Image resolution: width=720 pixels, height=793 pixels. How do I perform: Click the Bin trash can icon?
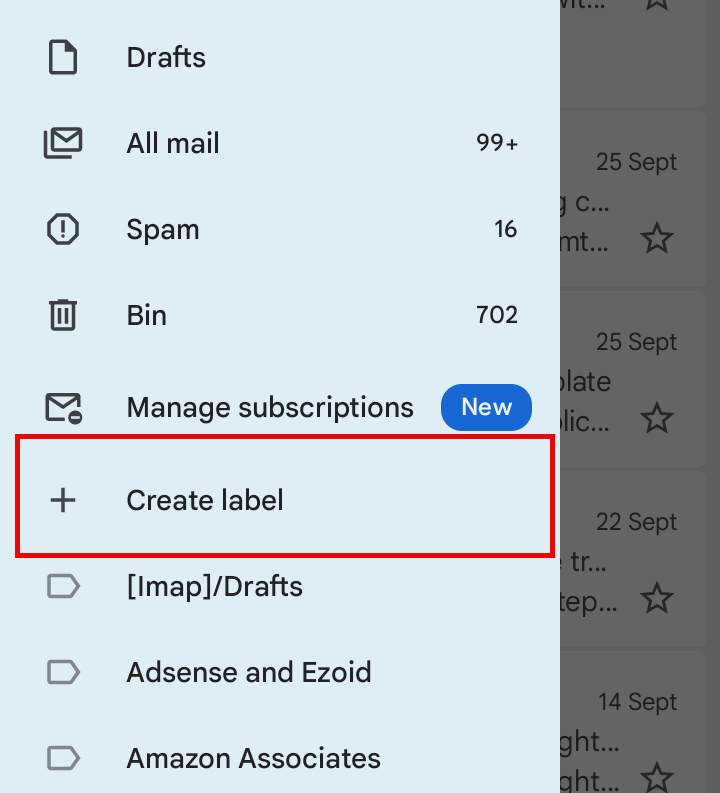63,315
